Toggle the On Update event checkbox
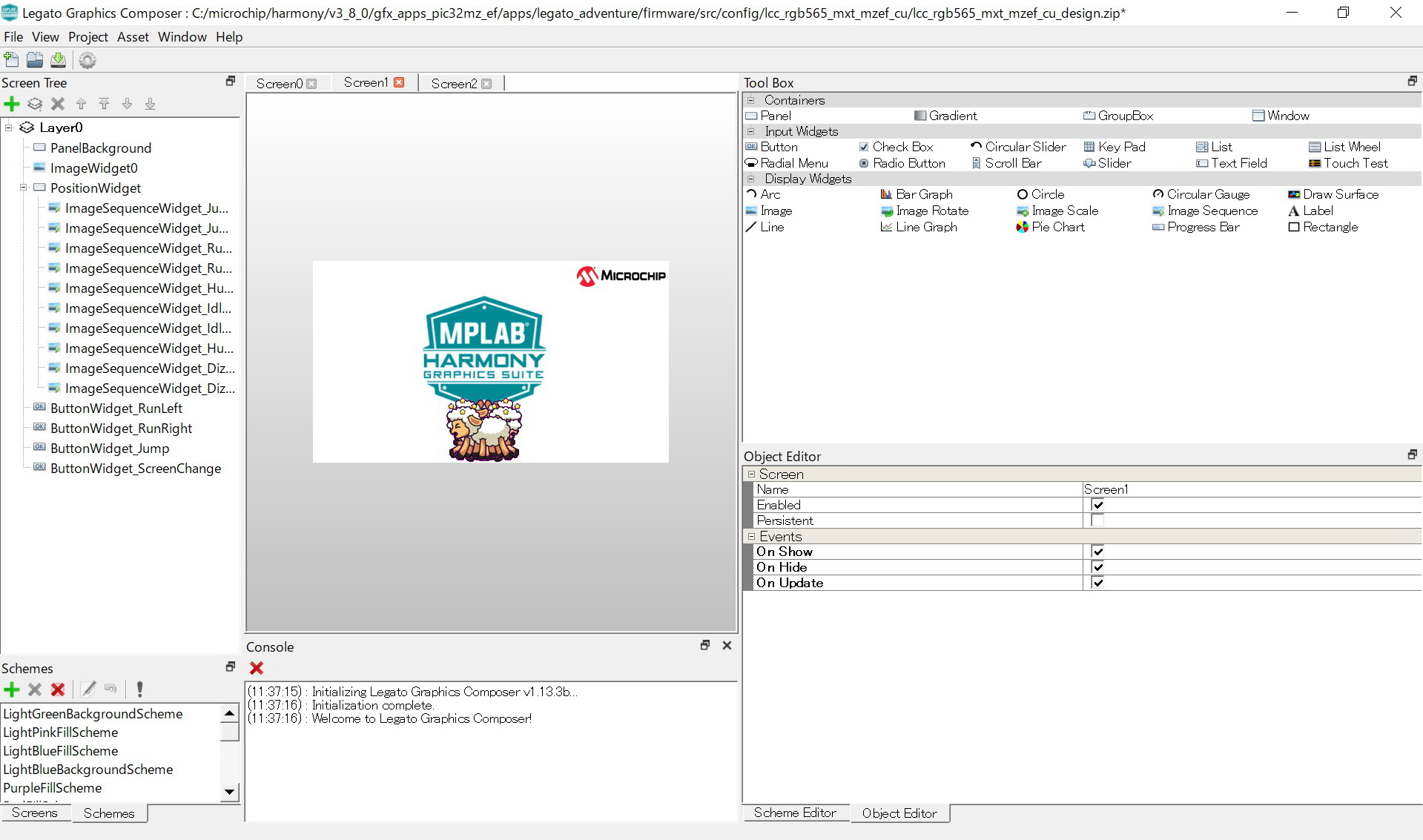The height and width of the screenshot is (840, 1423). [x=1097, y=583]
